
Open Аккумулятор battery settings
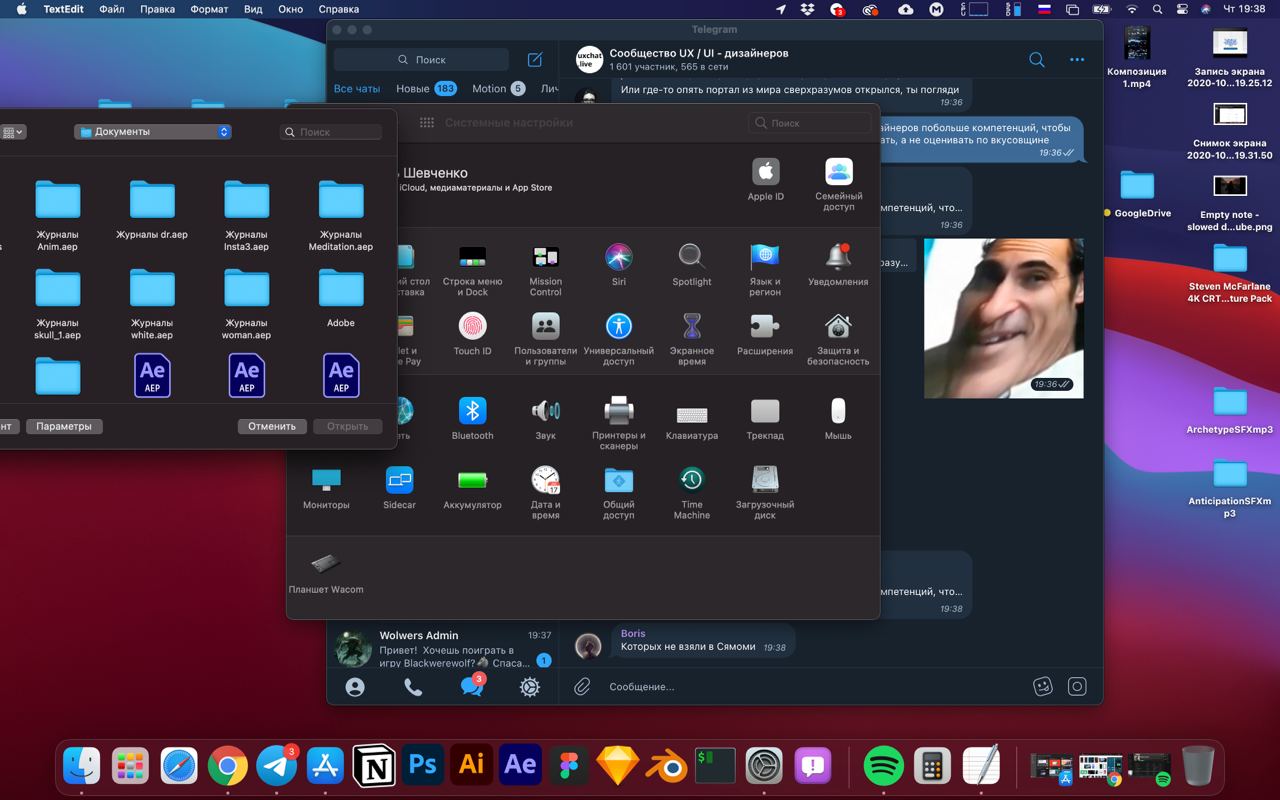coord(472,487)
